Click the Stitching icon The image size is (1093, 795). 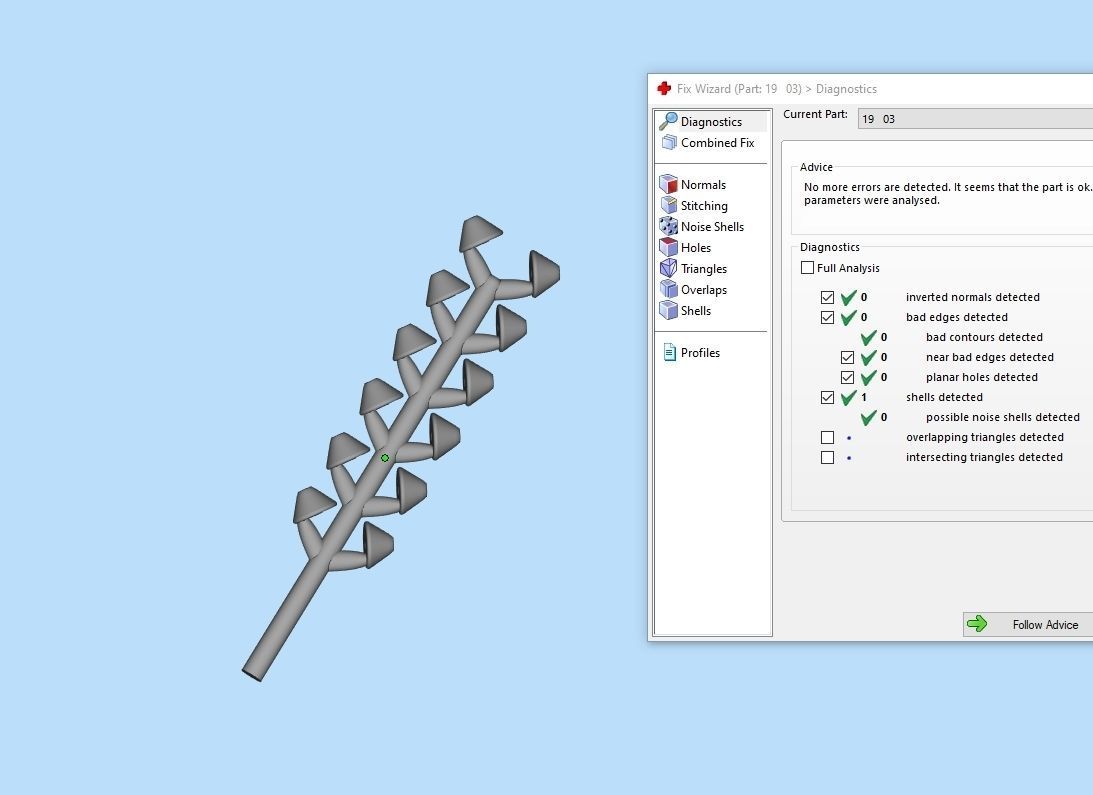(x=668, y=205)
